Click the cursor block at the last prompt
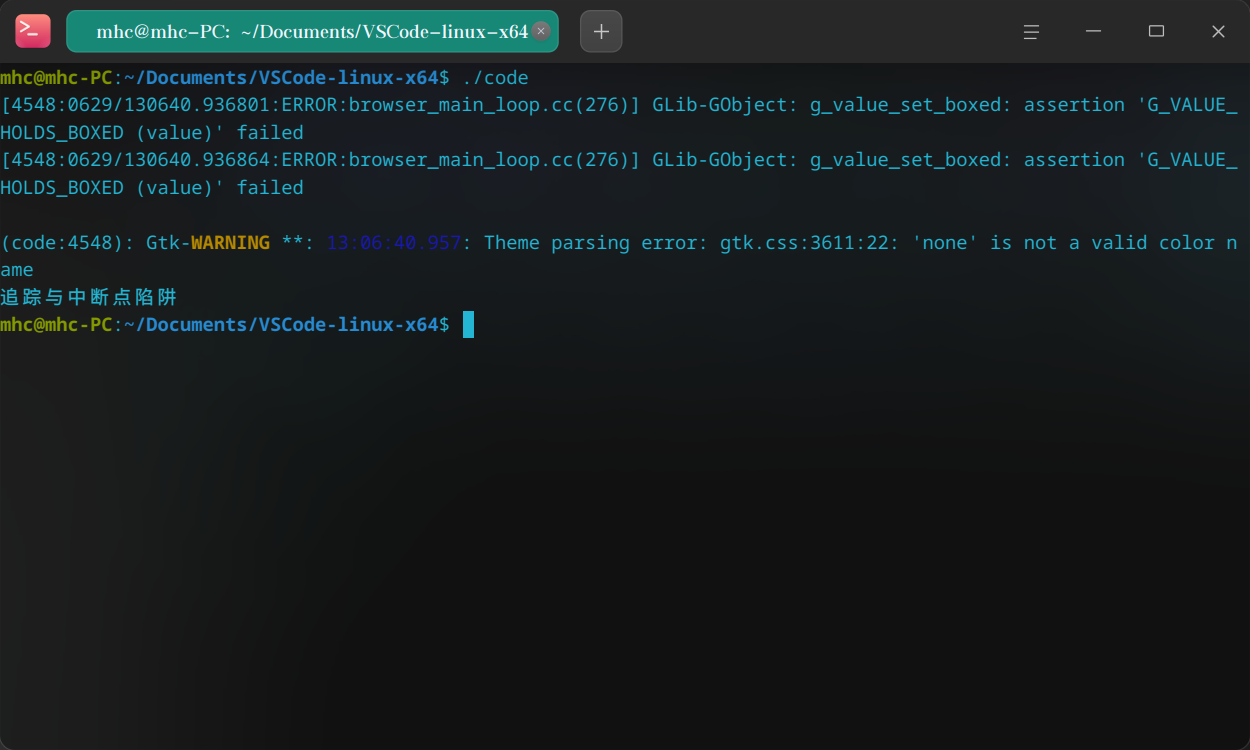1250x750 pixels. coord(468,325)
